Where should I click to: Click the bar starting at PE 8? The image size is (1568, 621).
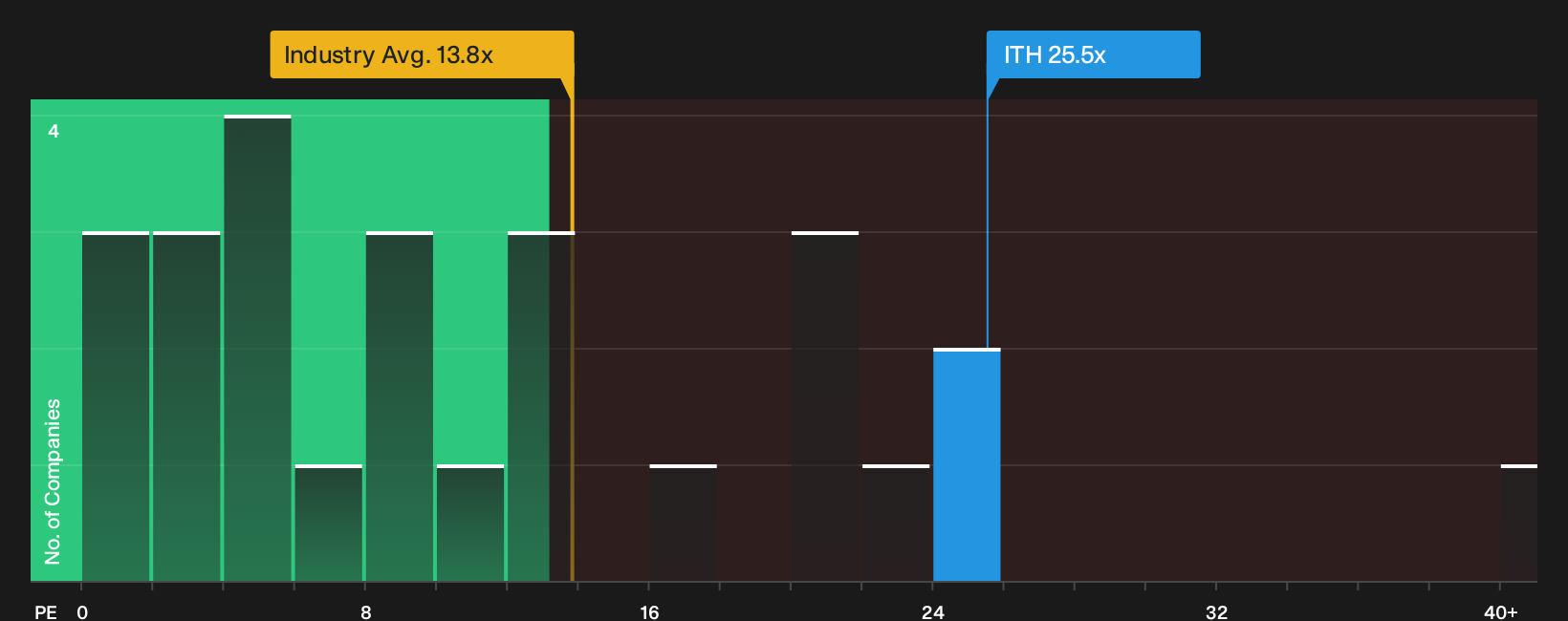coord(400,407)
